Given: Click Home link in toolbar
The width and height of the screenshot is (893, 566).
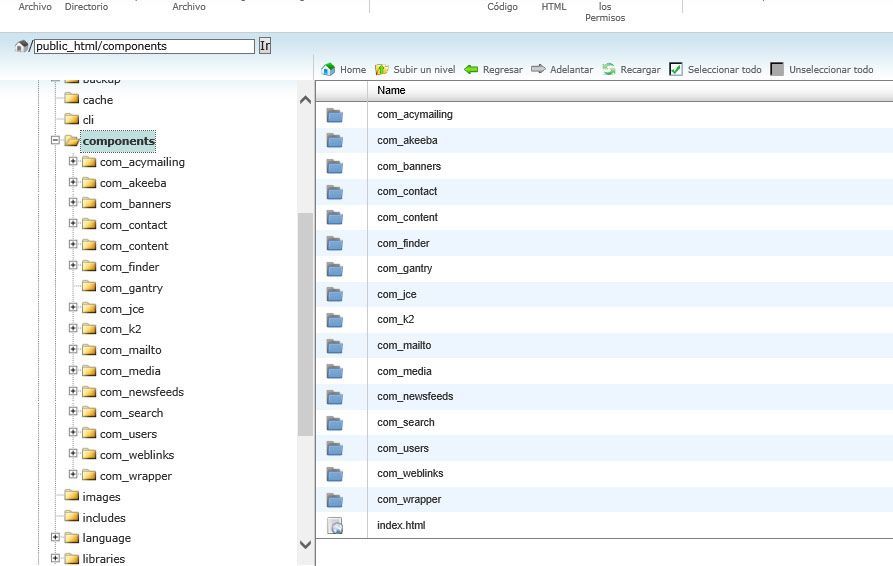Looking at the screenshot, I should click(x=353, y=69).
